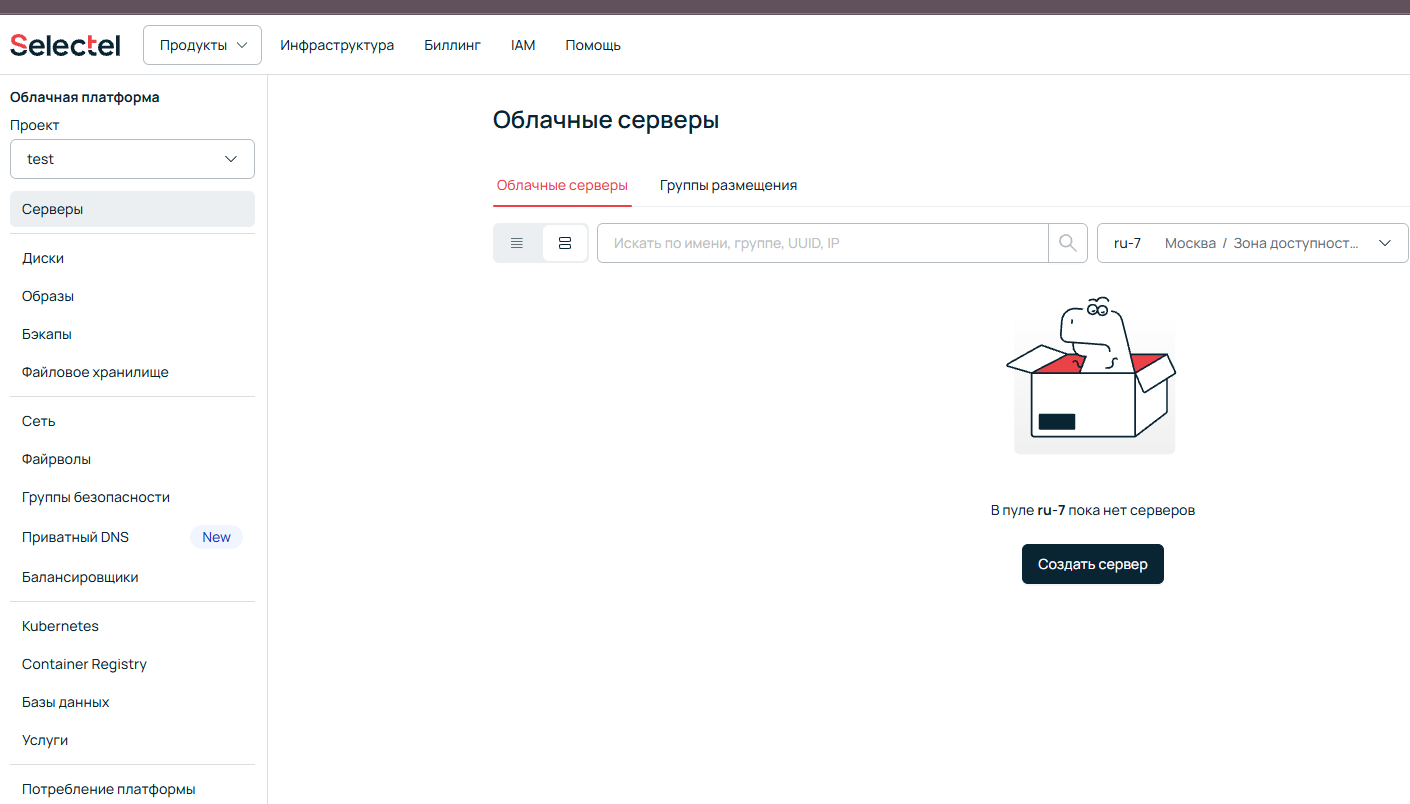Click the Selectel logo
This screenshot has height=804, width=1410.
65,45
